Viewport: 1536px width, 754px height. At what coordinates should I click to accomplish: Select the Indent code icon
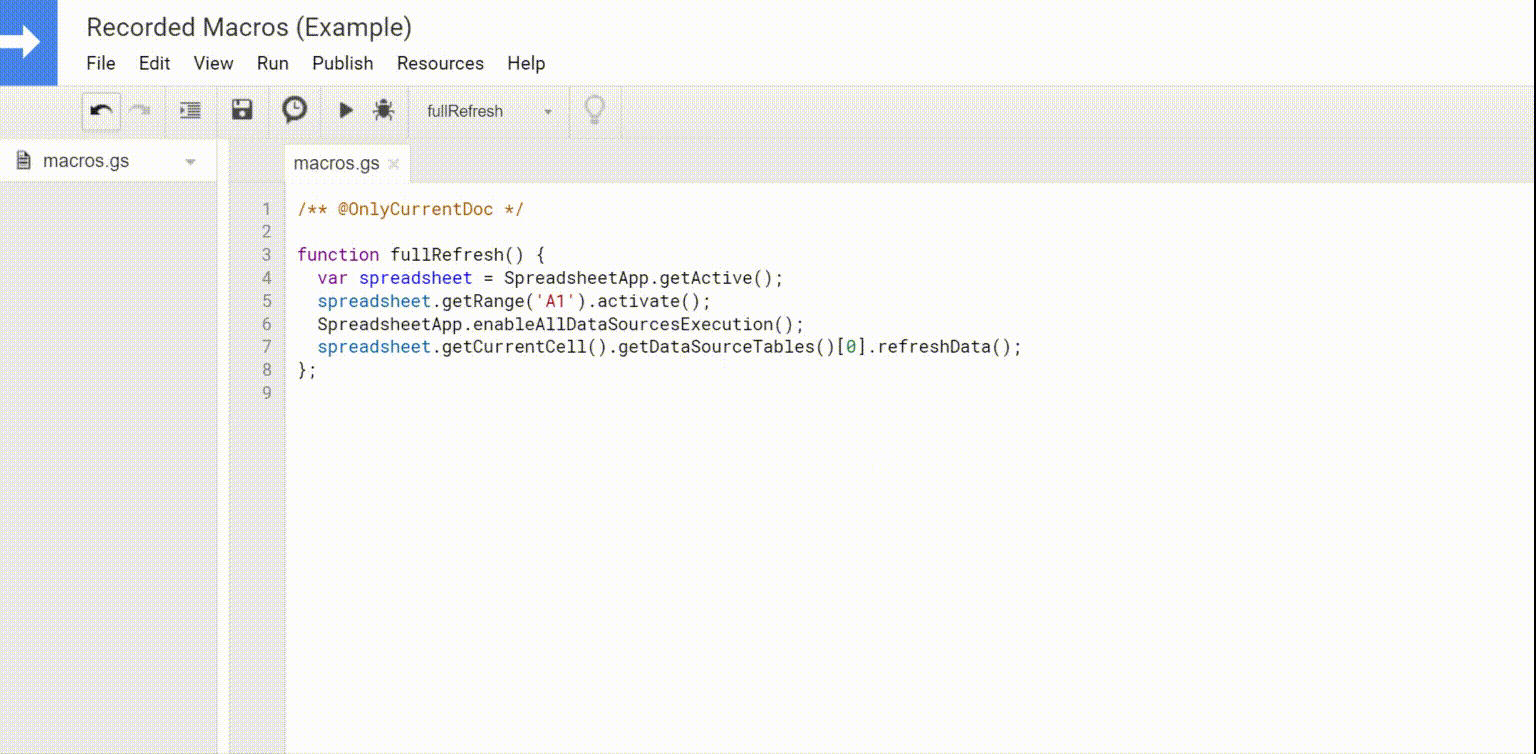(x=189, y=110)
